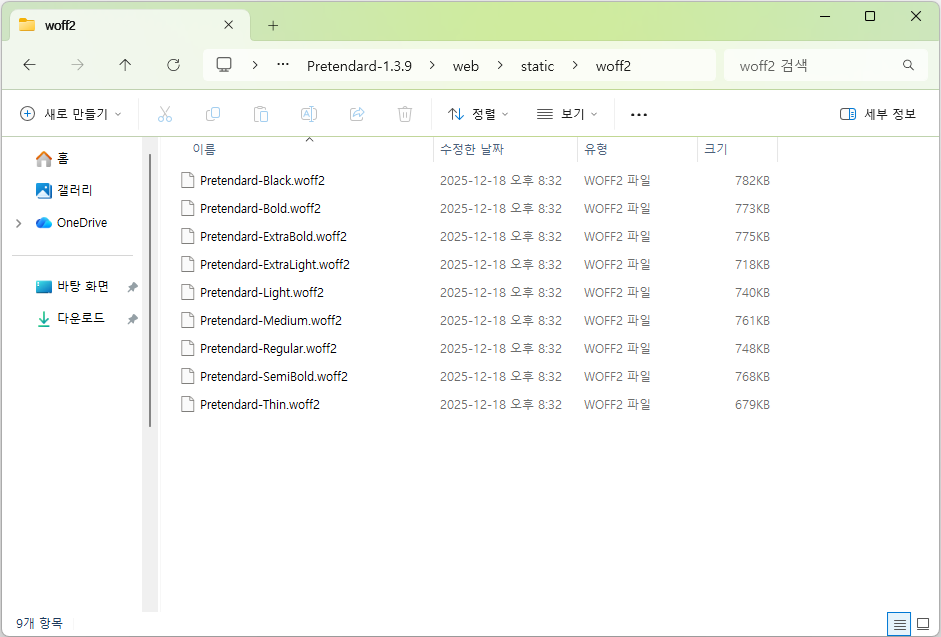Screen dimensions: 941x637
Task: Click the 761KB size cell
Action: (x=752, y=321)
